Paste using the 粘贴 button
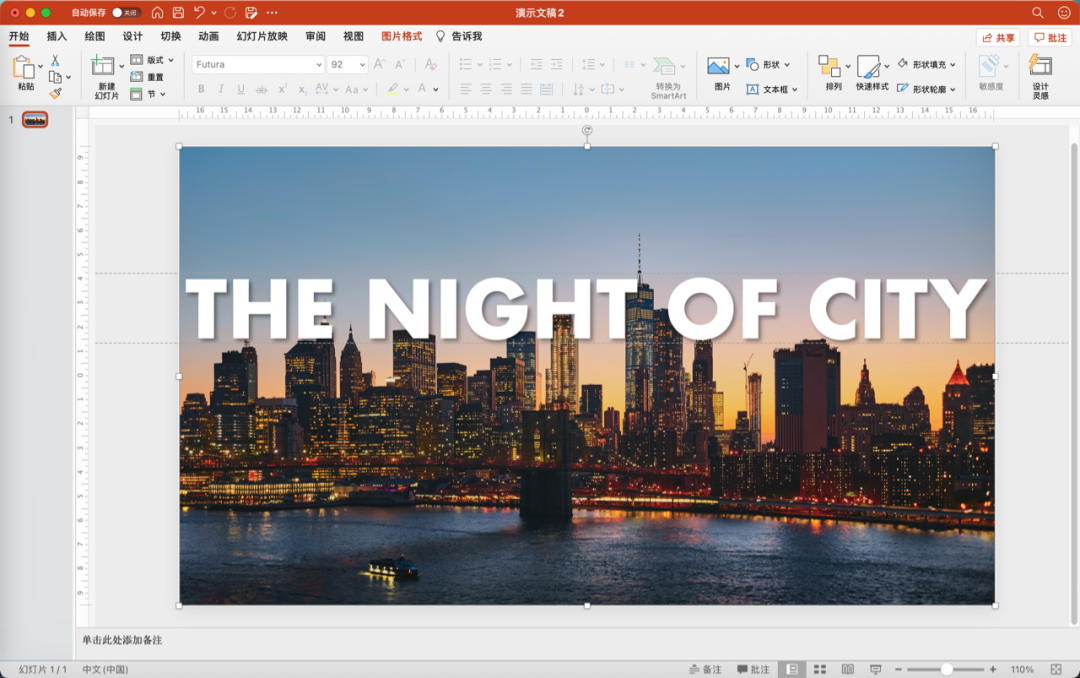The width and height of the screenshot is (1080, 678). click(25, 73)
